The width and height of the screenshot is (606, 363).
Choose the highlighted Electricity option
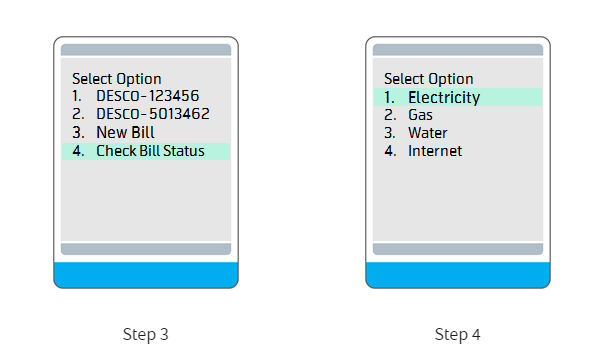[458, 97]
